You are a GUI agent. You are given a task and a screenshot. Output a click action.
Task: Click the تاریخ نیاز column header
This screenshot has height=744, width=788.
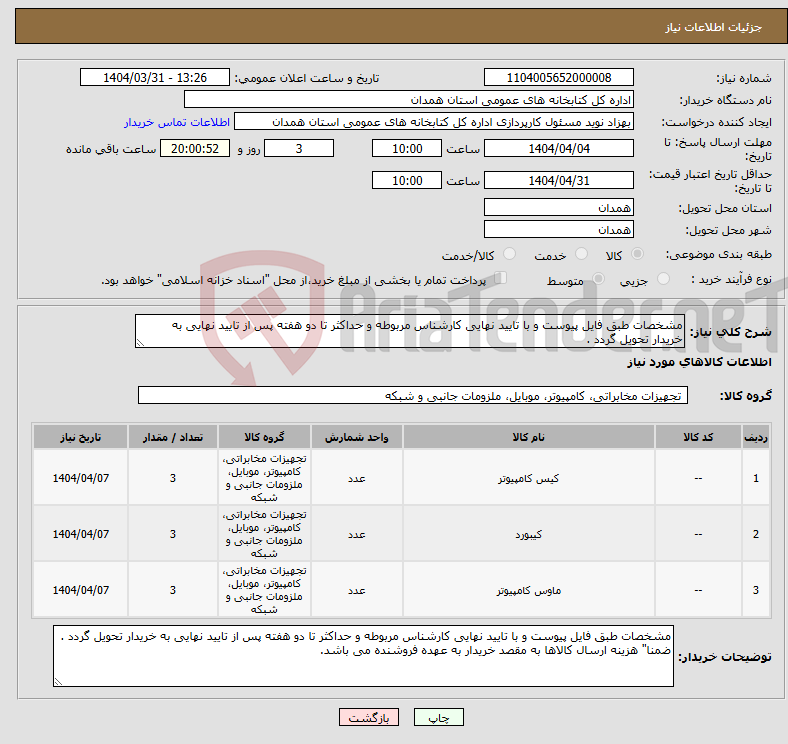click(x=80, y=437)
